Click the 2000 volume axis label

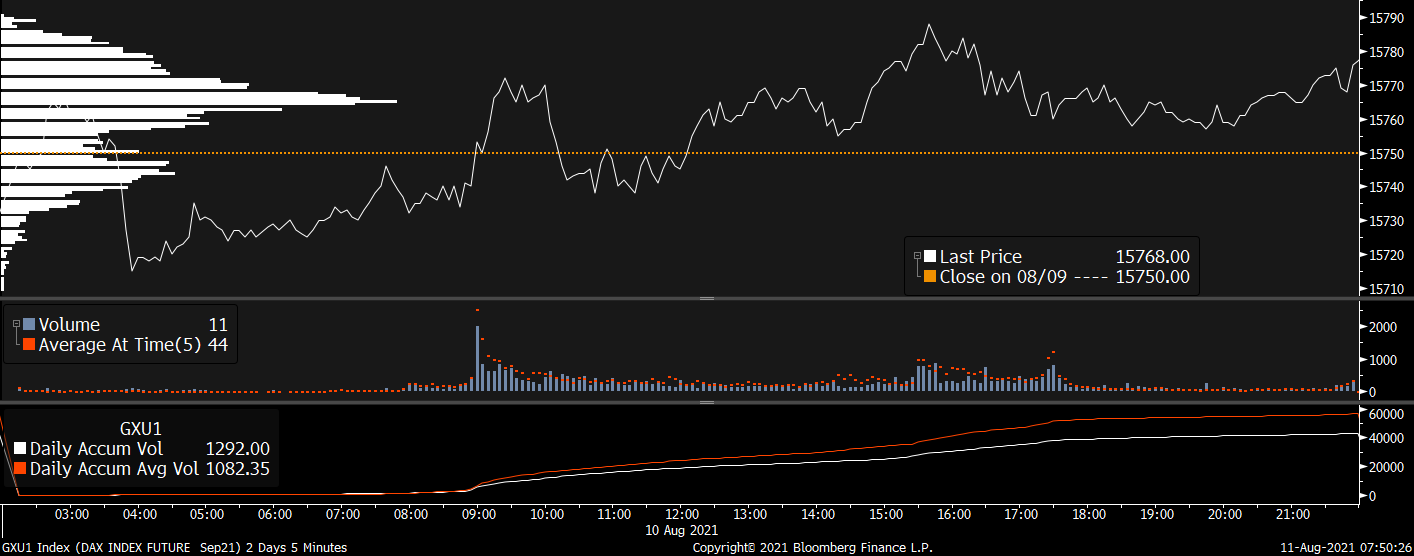1382,327
